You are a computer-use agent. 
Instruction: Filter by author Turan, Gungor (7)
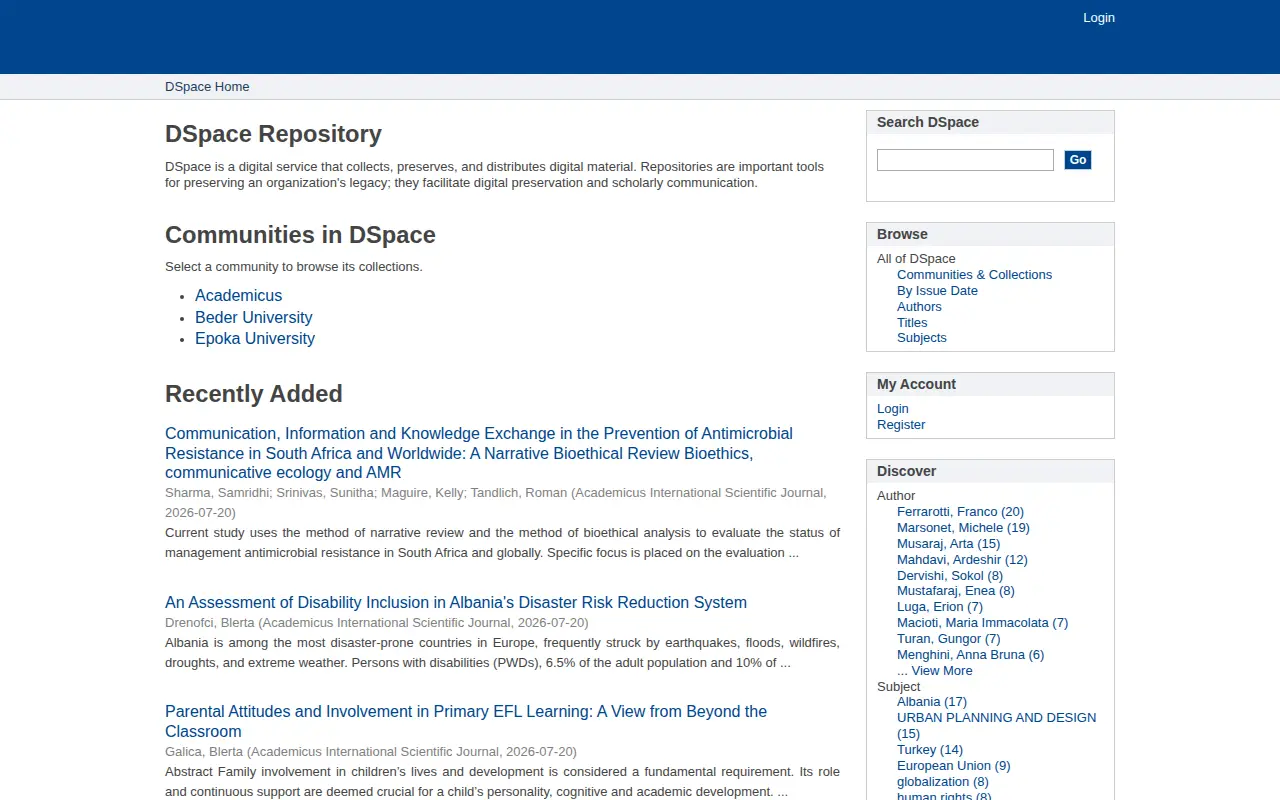948,639
